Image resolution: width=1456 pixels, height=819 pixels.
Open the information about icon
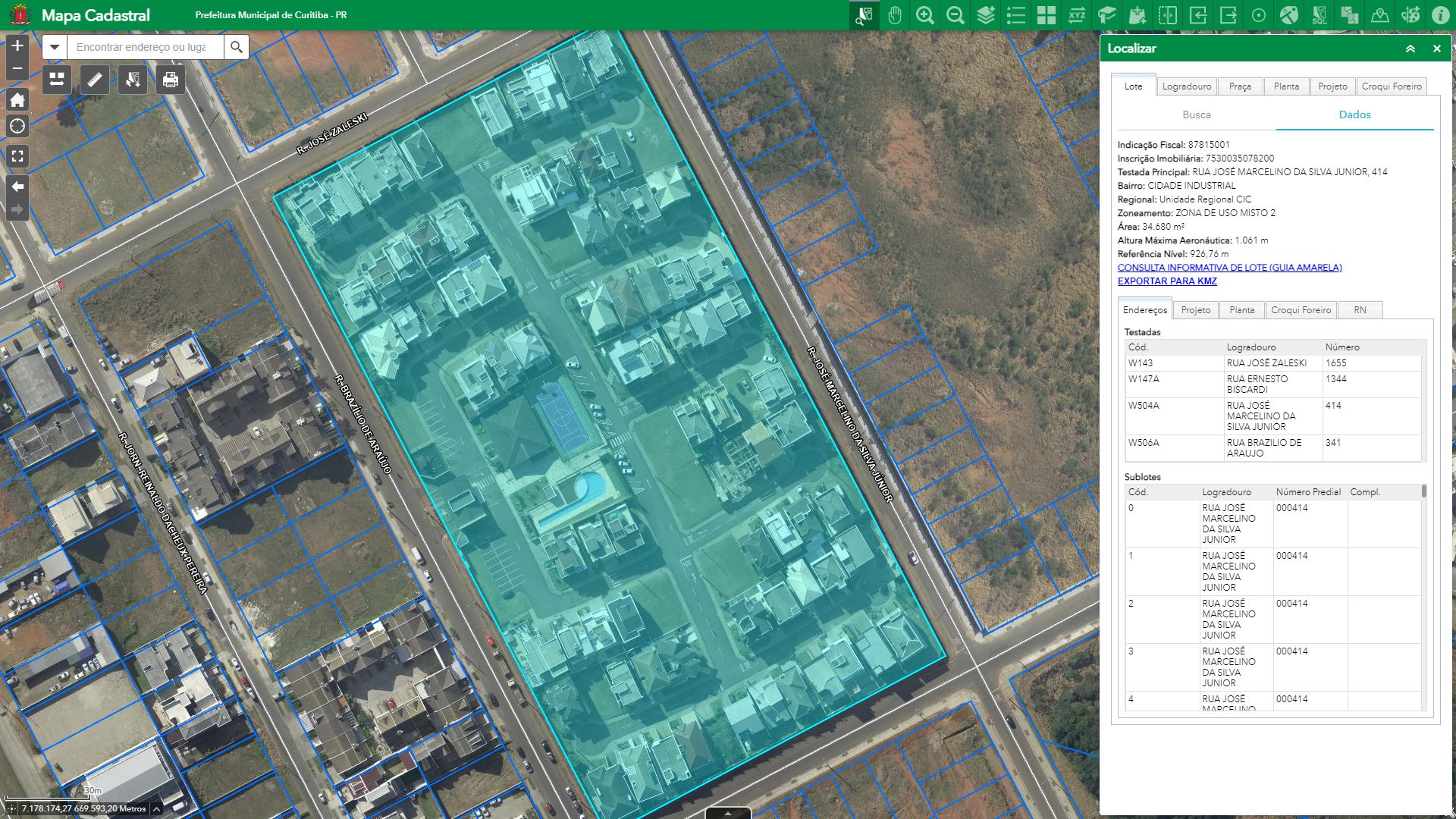(x=1441, y=15)
